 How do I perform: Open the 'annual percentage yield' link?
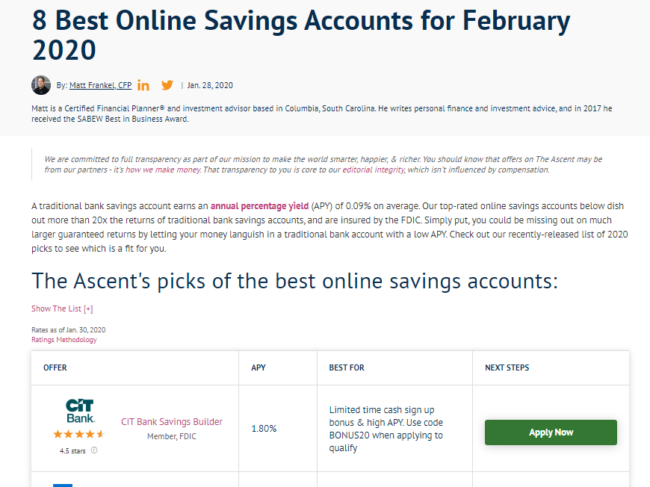[x=260, y=206]
